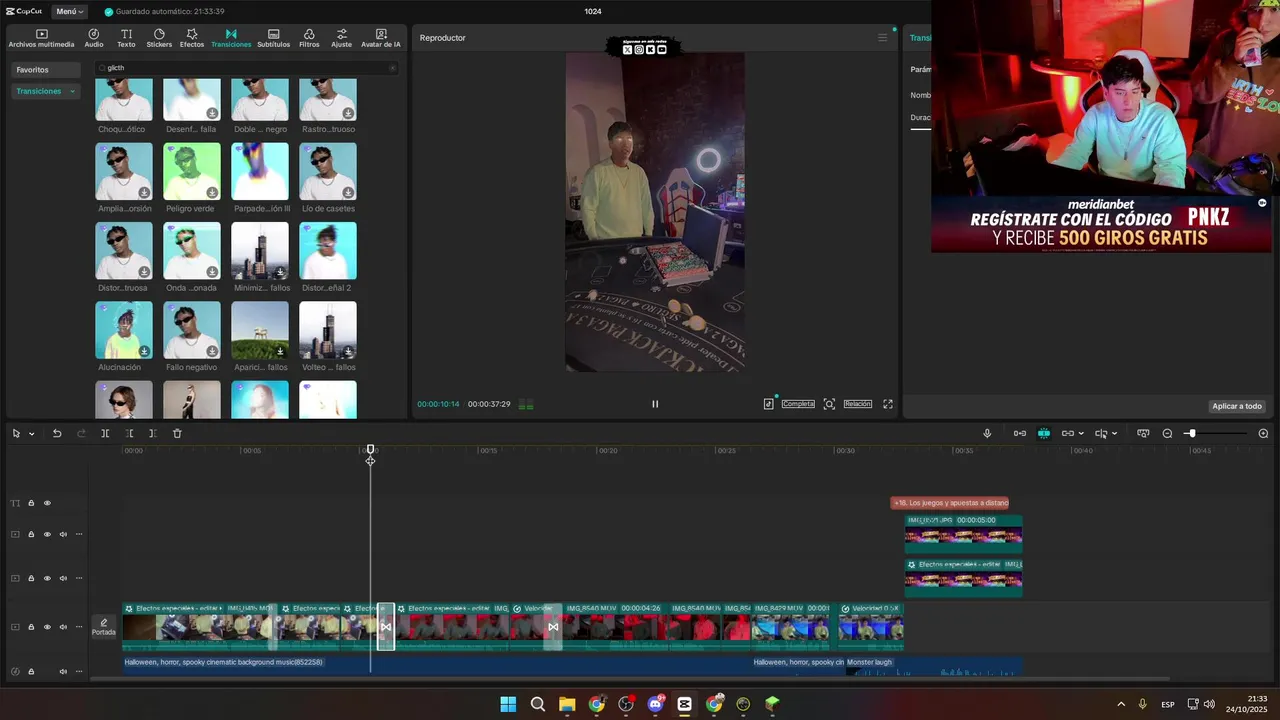1280x720 pixels.
Task: Open more options for top overlay track
Action: coord(79,534)
